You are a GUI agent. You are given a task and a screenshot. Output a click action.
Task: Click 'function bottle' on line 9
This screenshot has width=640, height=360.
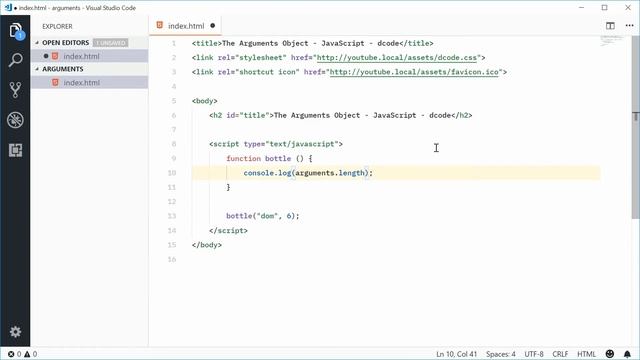pyautogui.click(x=258, y=158)
